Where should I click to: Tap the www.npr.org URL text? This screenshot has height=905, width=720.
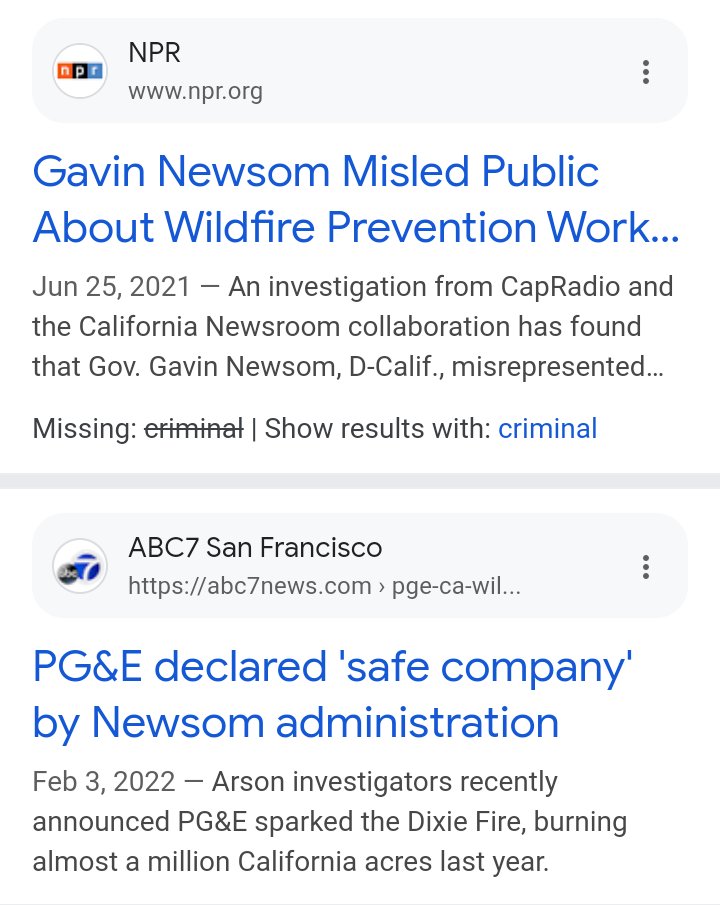point(195,92)
